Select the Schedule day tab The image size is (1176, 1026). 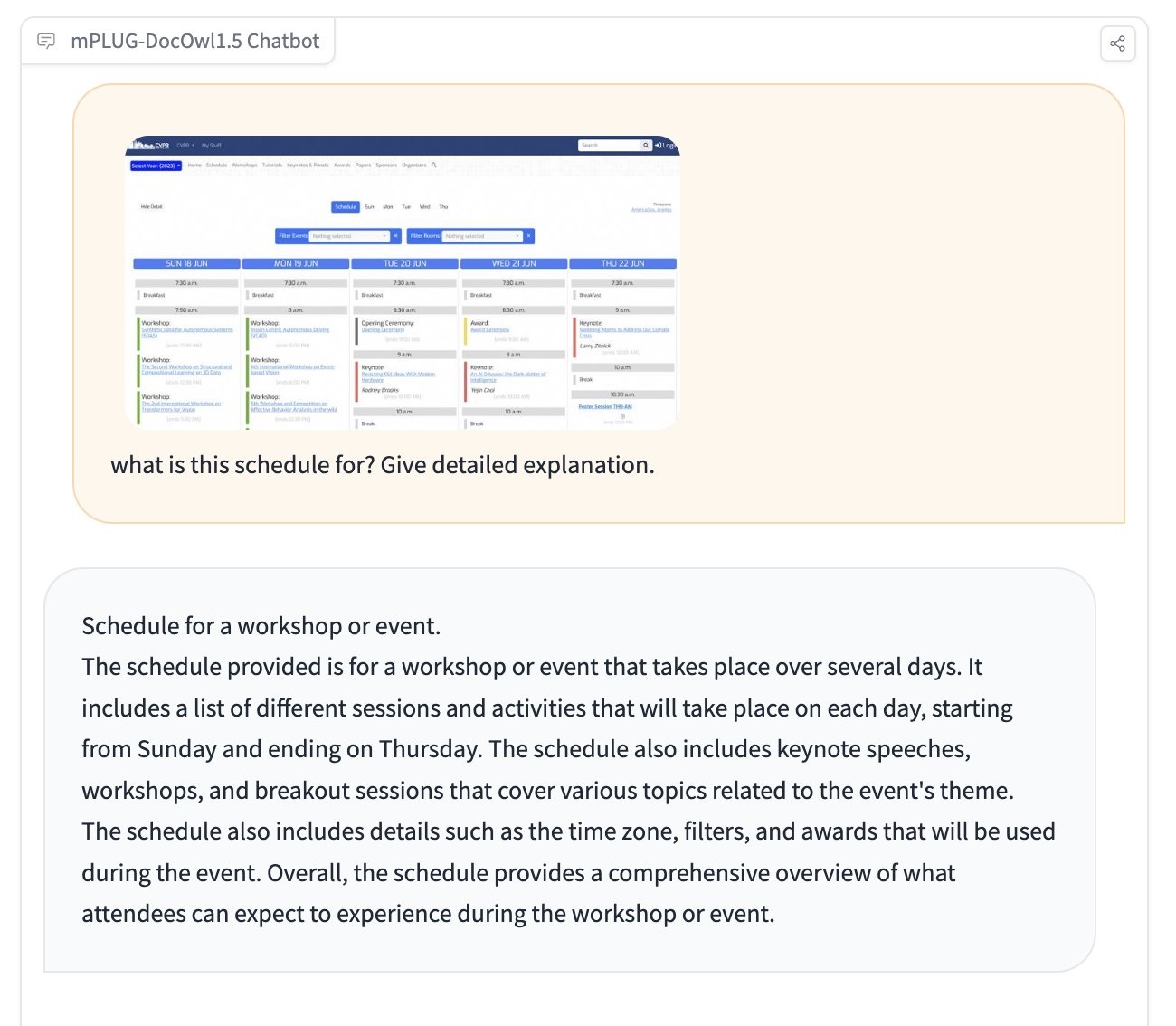coord(346,207)
